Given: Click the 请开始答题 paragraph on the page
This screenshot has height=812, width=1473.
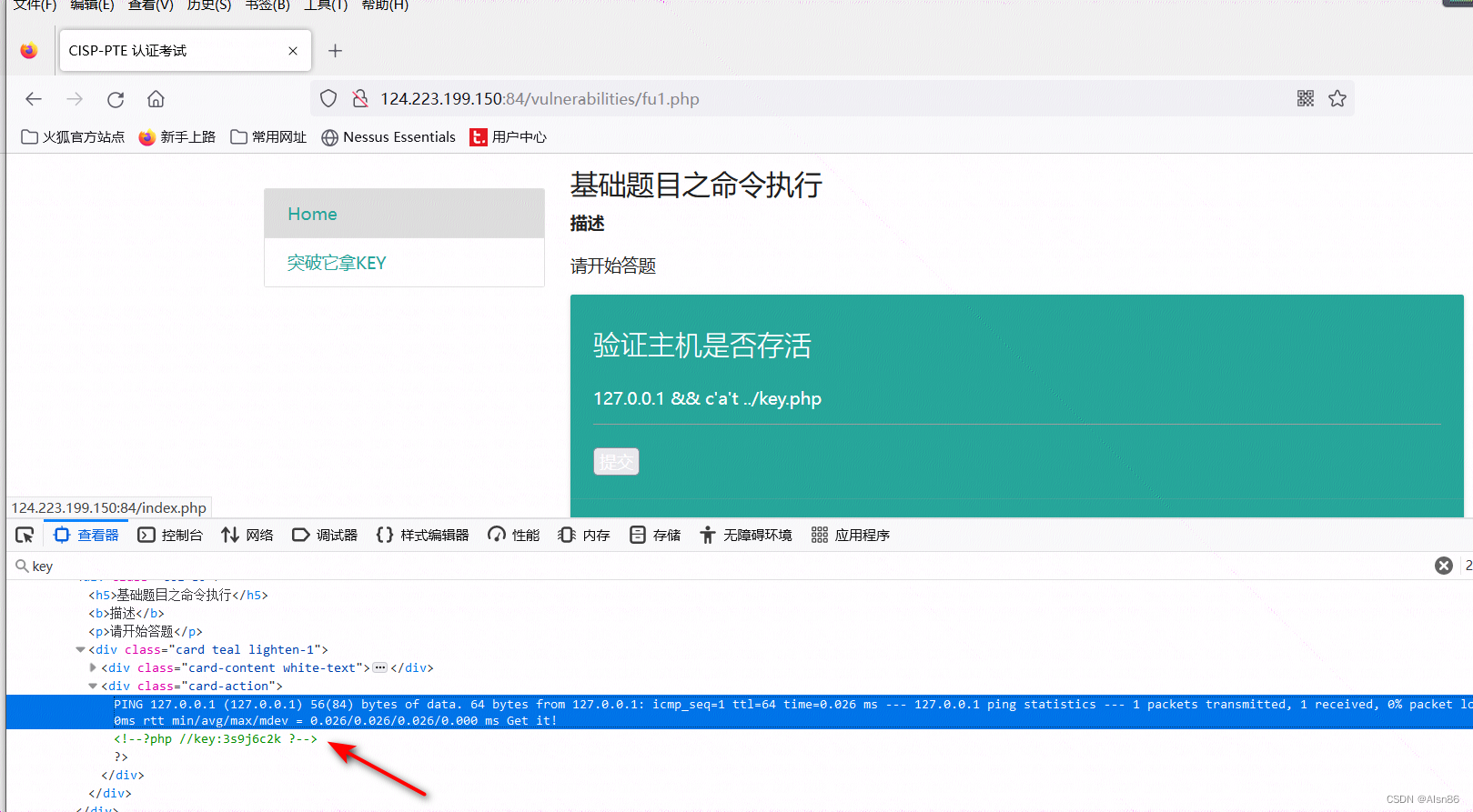Looking at the screenshot, I should pos(613,266).
